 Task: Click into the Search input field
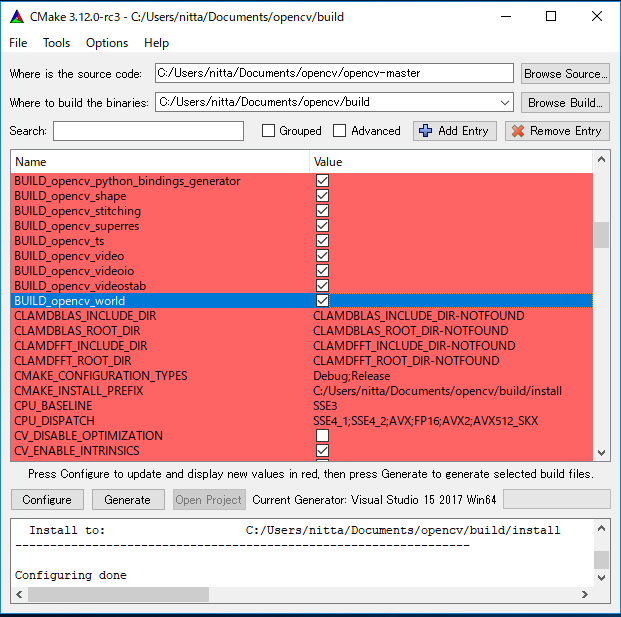[x=148, y=131]
